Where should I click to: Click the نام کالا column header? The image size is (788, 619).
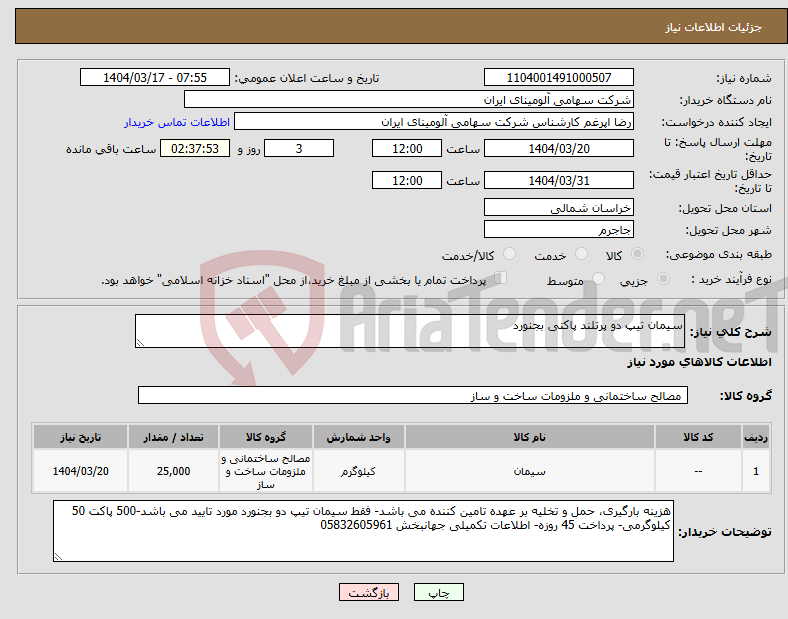pos(530,437)
